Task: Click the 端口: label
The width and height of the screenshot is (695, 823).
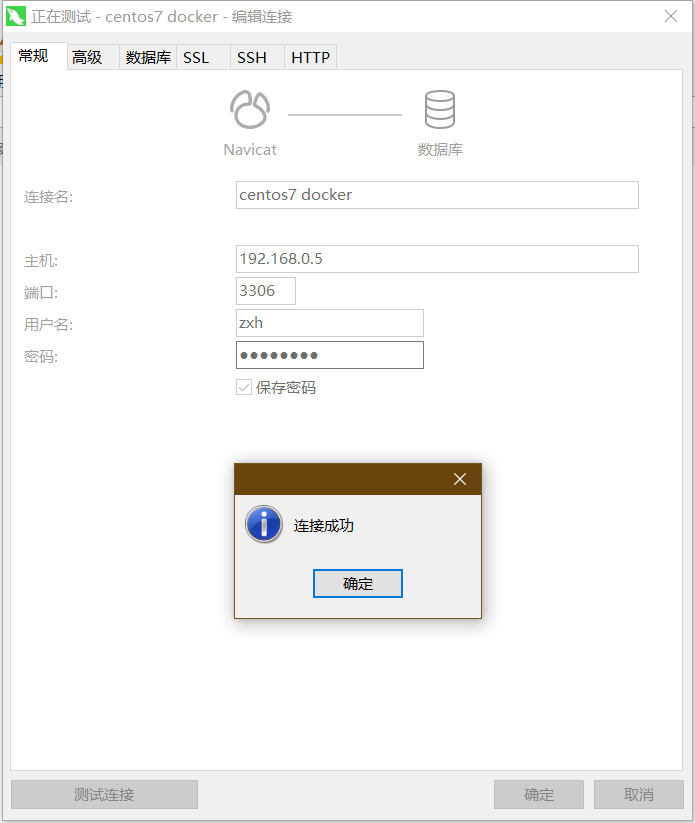Action: click(41, 293)
